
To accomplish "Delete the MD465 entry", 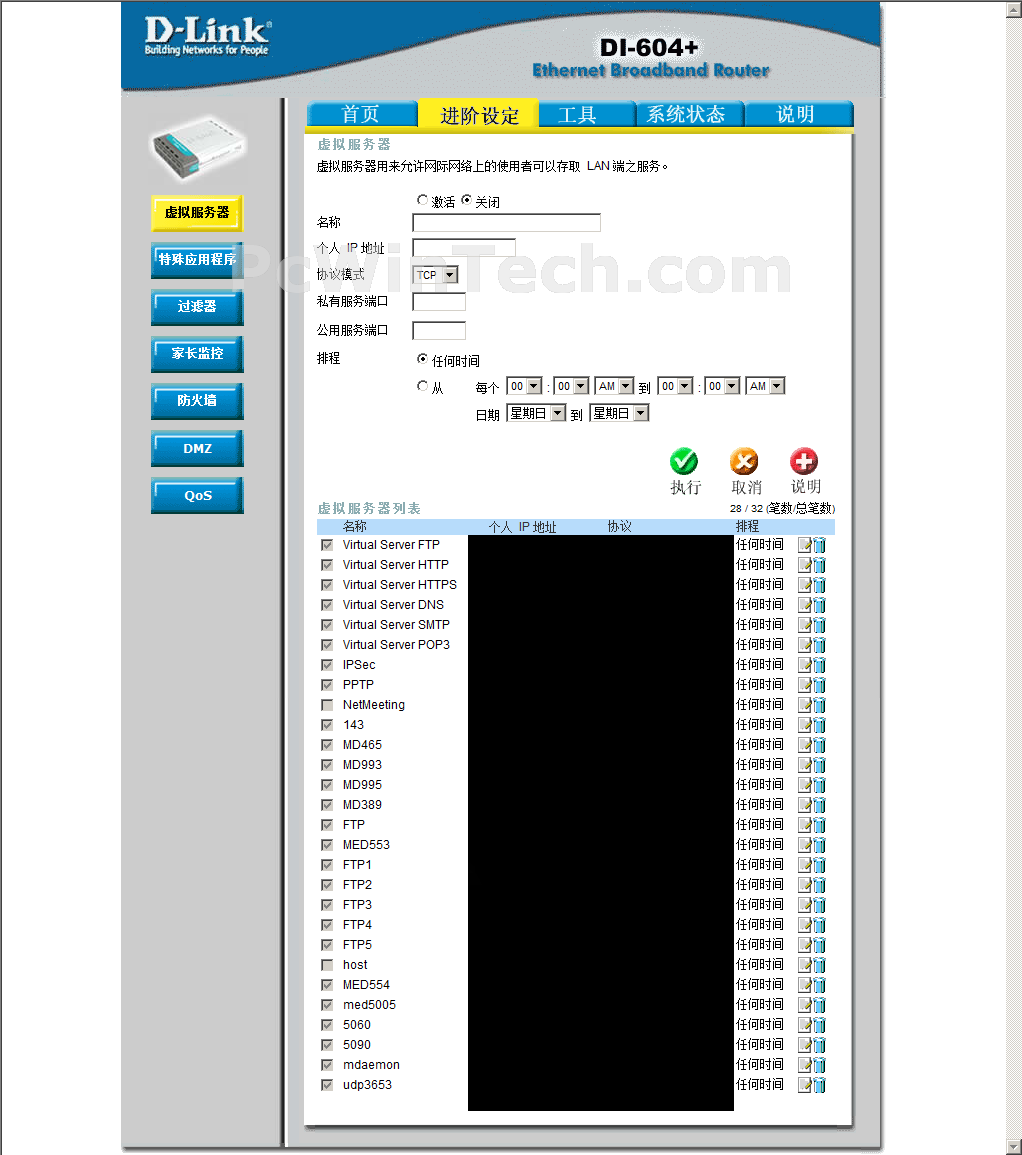I will (819, 745).
